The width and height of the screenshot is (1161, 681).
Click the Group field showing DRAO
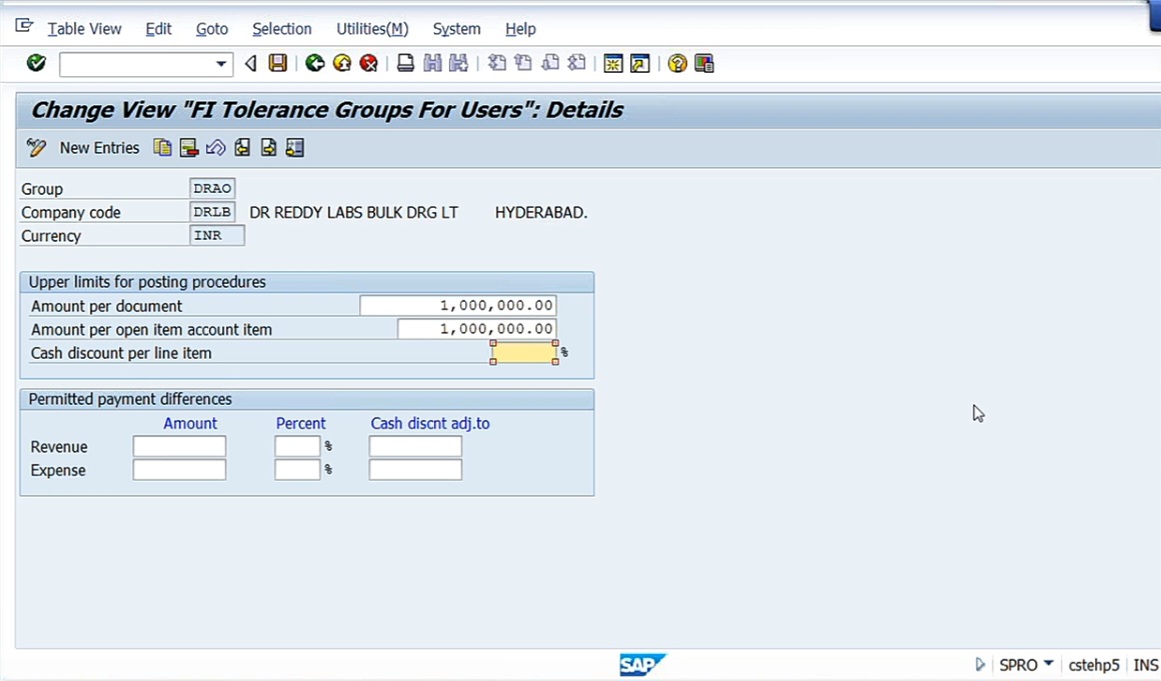click(213, 188)
